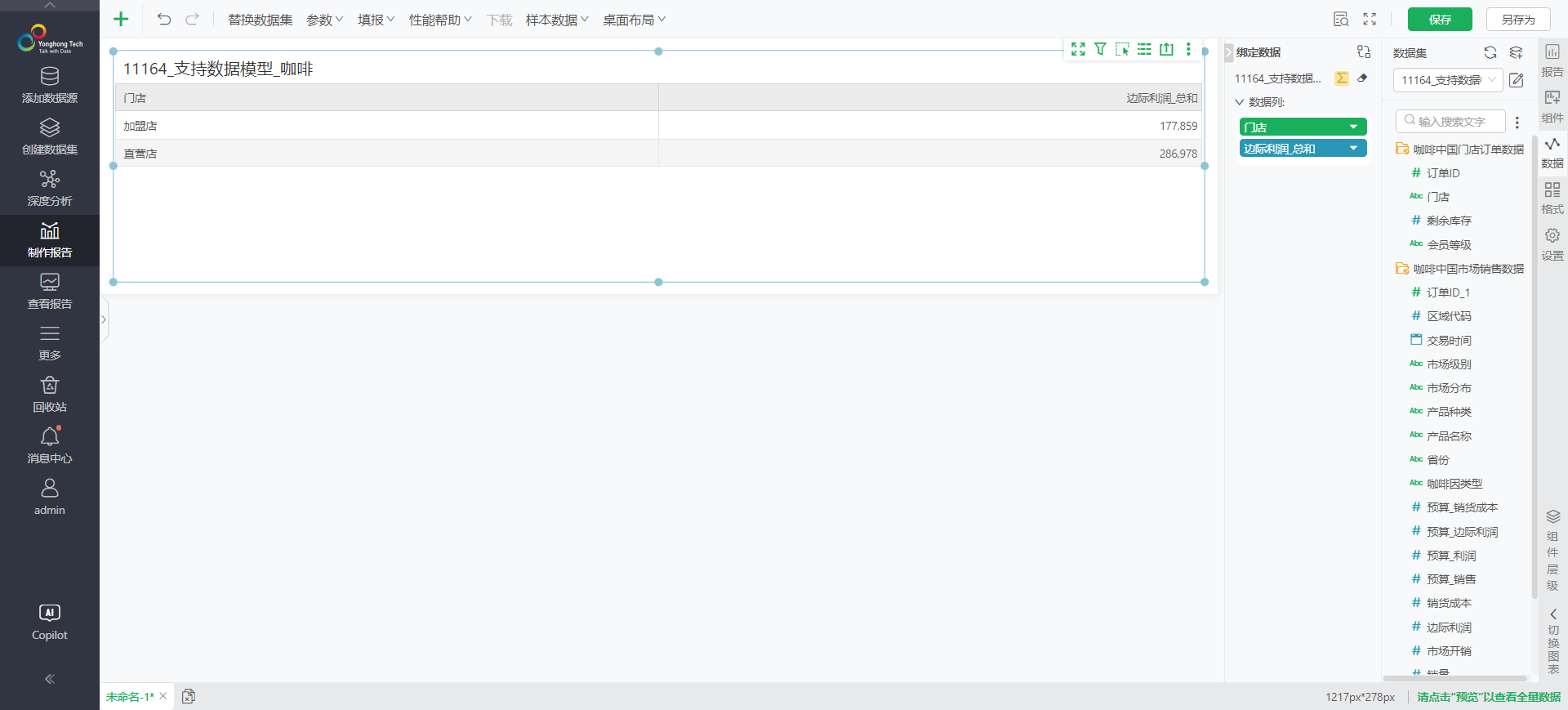Open the dataset search more options dots
This screenshot has width=1568, height=710.
(x=1517, y=122)
